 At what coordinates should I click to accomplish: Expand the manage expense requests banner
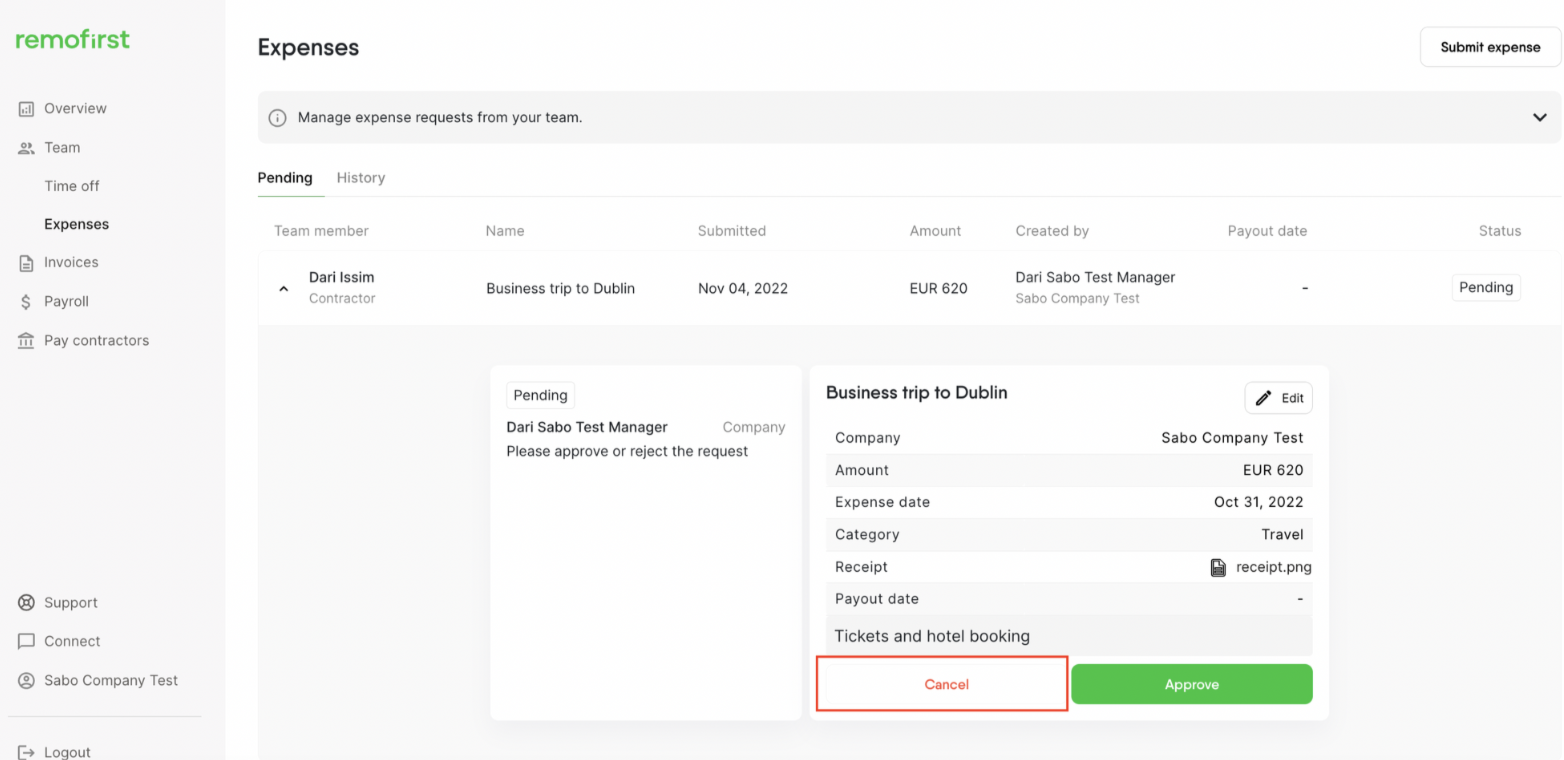pyautogui.click(x=1539, y=117)
